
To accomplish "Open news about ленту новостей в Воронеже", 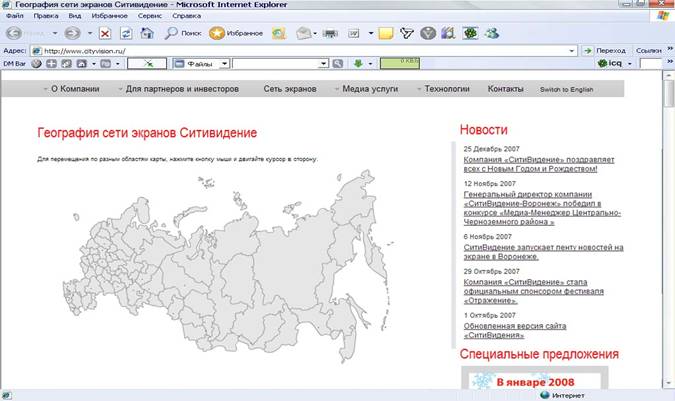I will (543, 252).
